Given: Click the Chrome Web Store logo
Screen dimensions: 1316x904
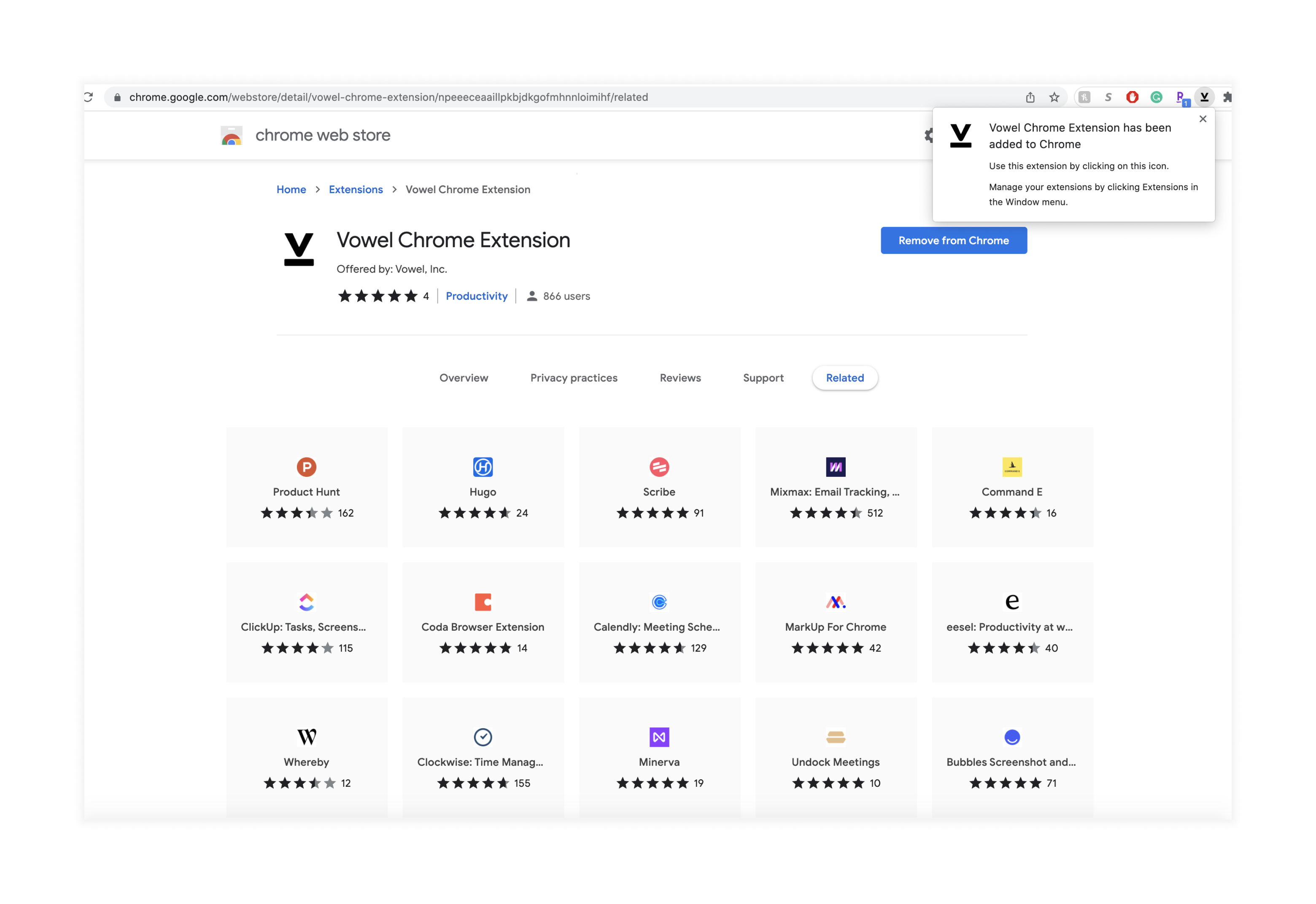Looking at the screenshot, I should (x=232, y=135).
